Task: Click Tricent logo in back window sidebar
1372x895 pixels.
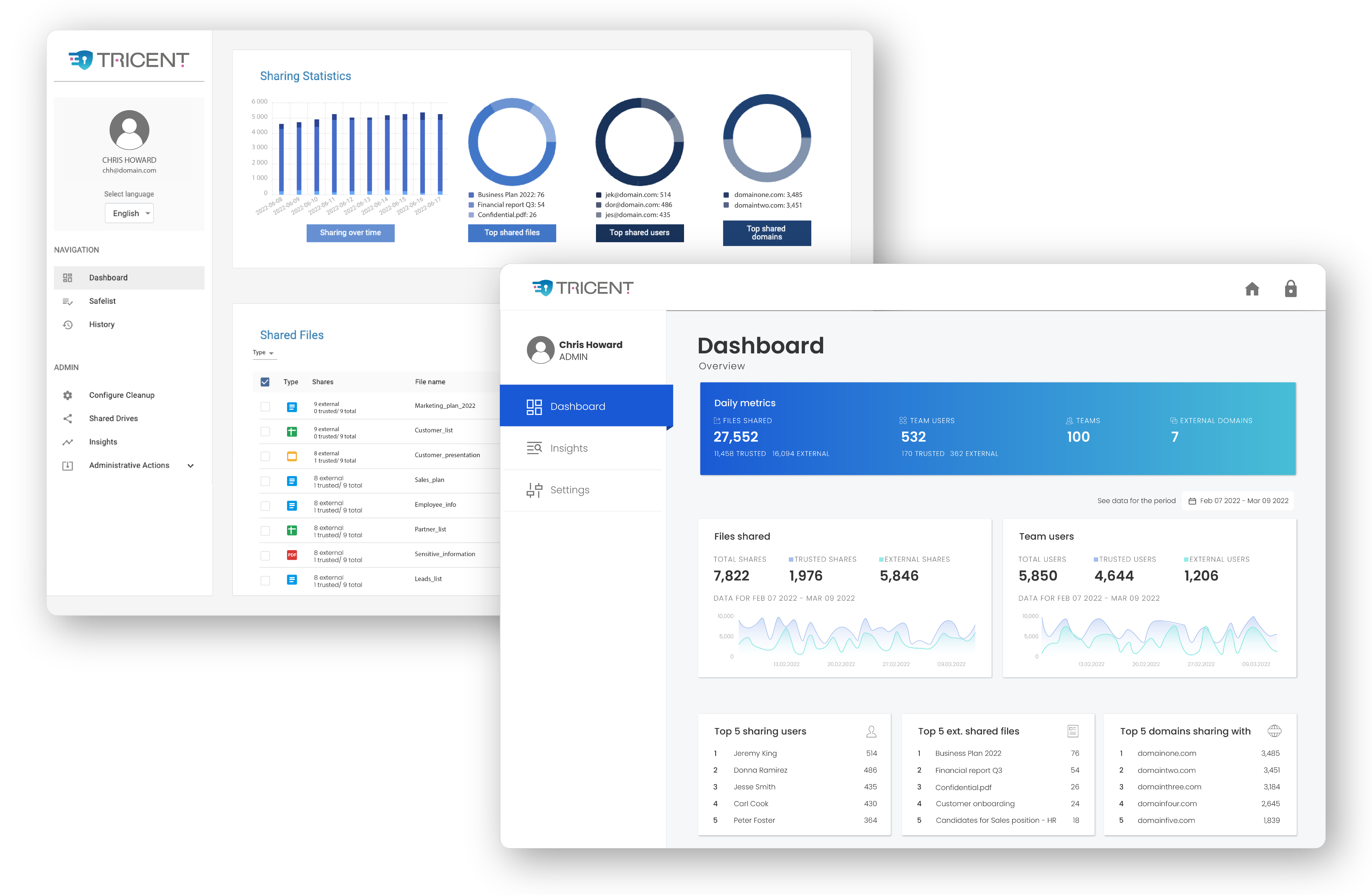Action: click(x=129, y=60)
